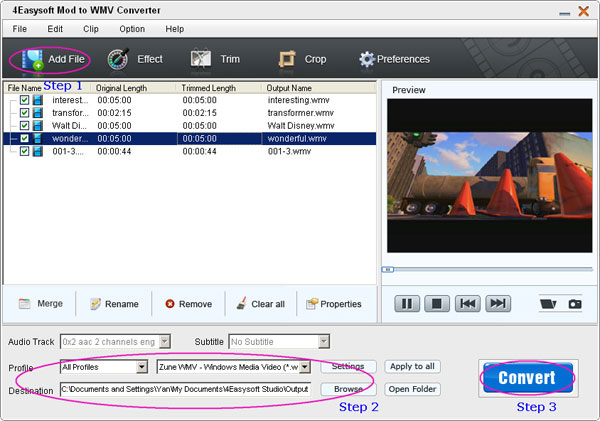The image size is (600, 421).
Task: Expand the Audio Track dropdown
Action: 165,341
